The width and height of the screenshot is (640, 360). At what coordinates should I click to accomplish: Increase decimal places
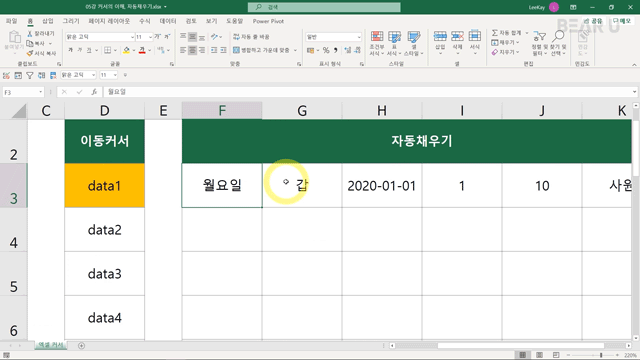pos(348,50)
